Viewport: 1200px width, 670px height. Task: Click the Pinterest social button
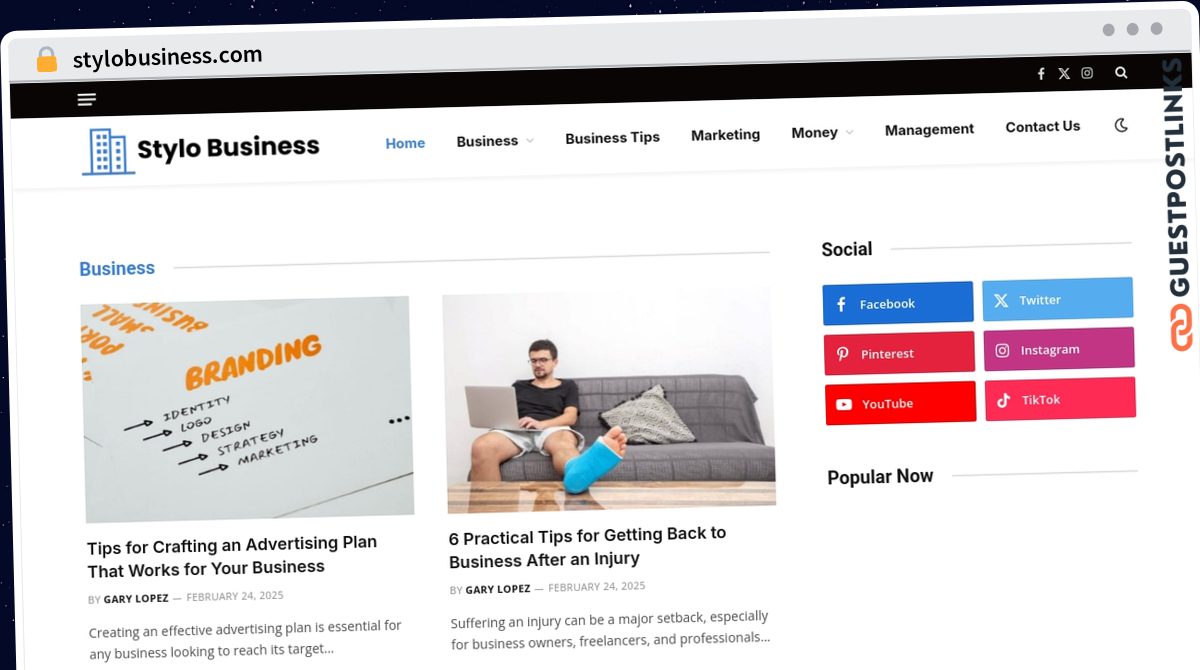click(x=899, y=353)
